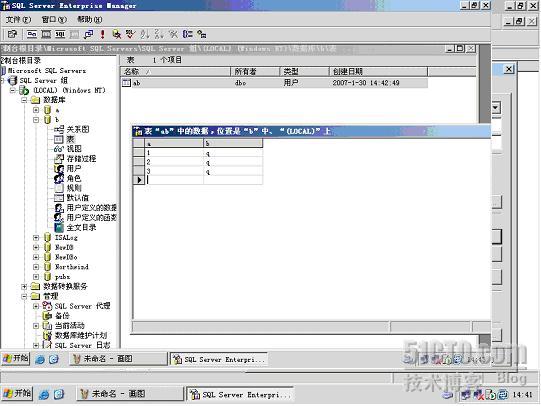The height and width of the screenshot is (406, 541).
Task: Sort tables by the 类型 column header
Action: 304,71
